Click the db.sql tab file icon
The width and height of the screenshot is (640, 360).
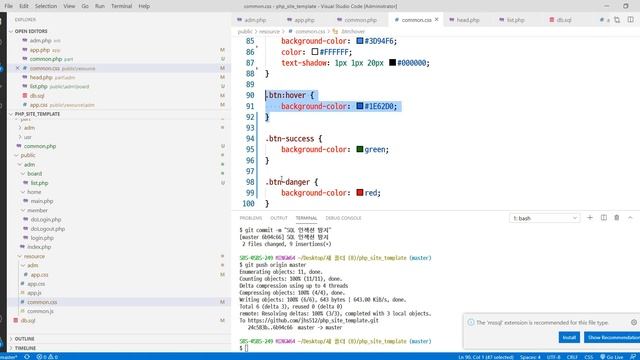point(552,20)
